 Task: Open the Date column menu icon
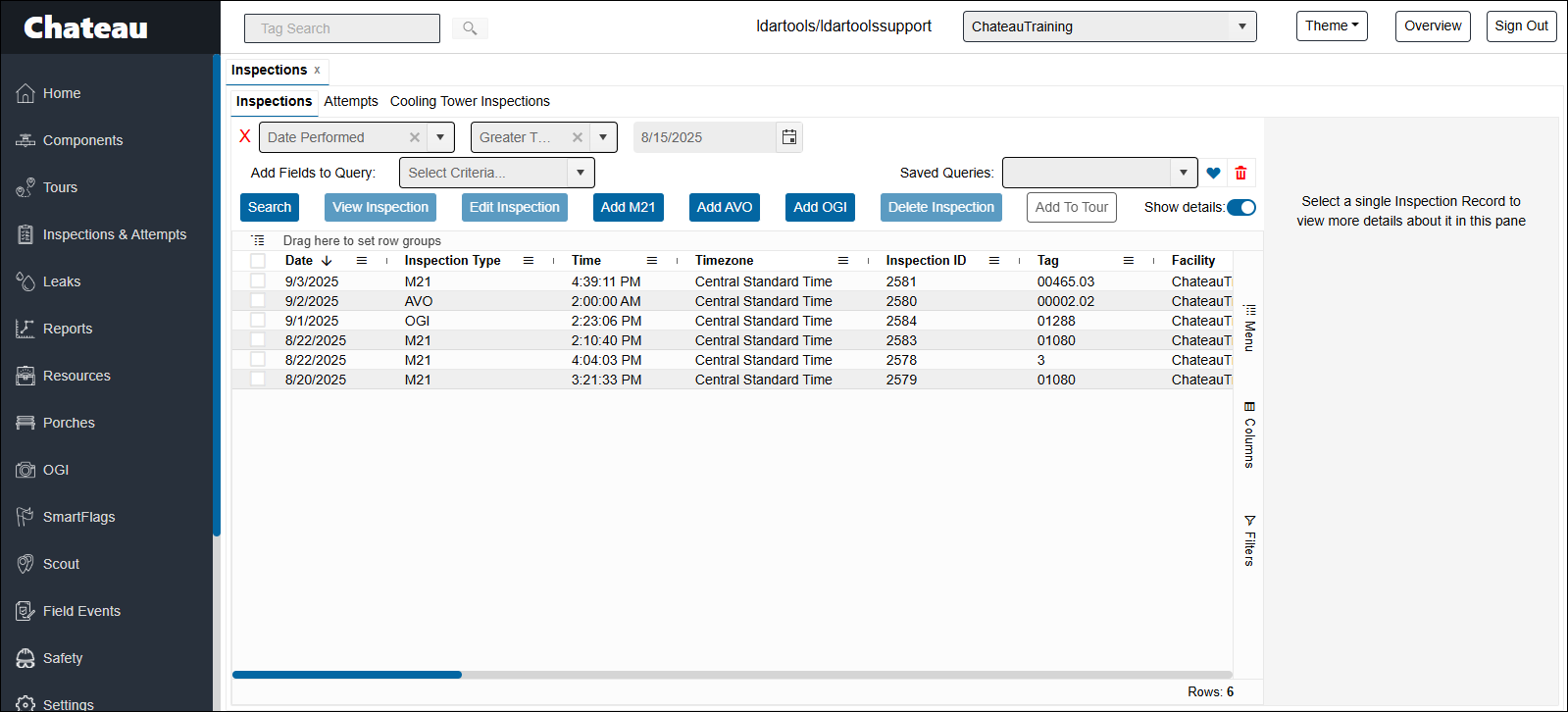tap(362, 261)
